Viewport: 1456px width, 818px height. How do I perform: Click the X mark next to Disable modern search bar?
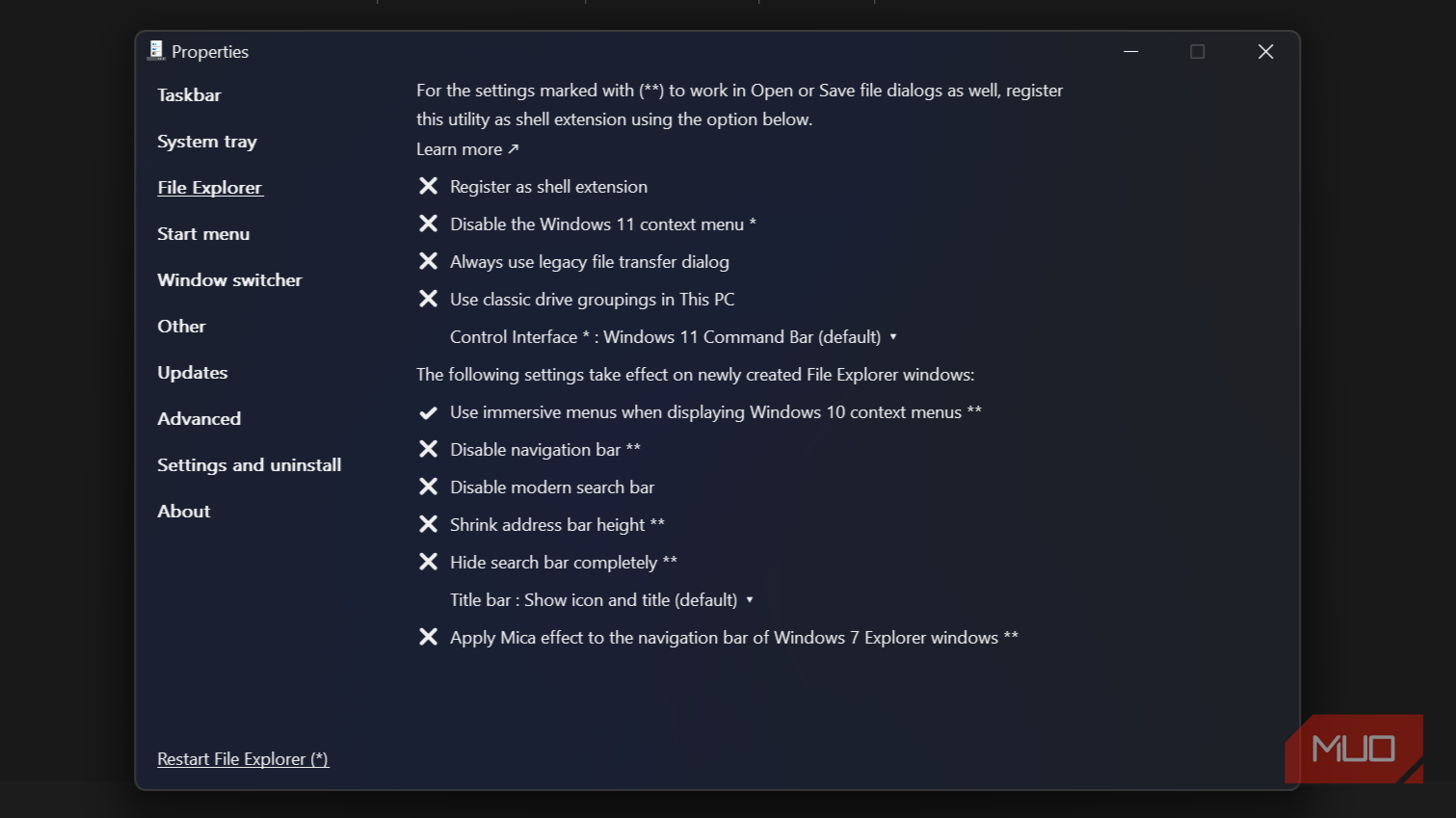coord(429,487)
